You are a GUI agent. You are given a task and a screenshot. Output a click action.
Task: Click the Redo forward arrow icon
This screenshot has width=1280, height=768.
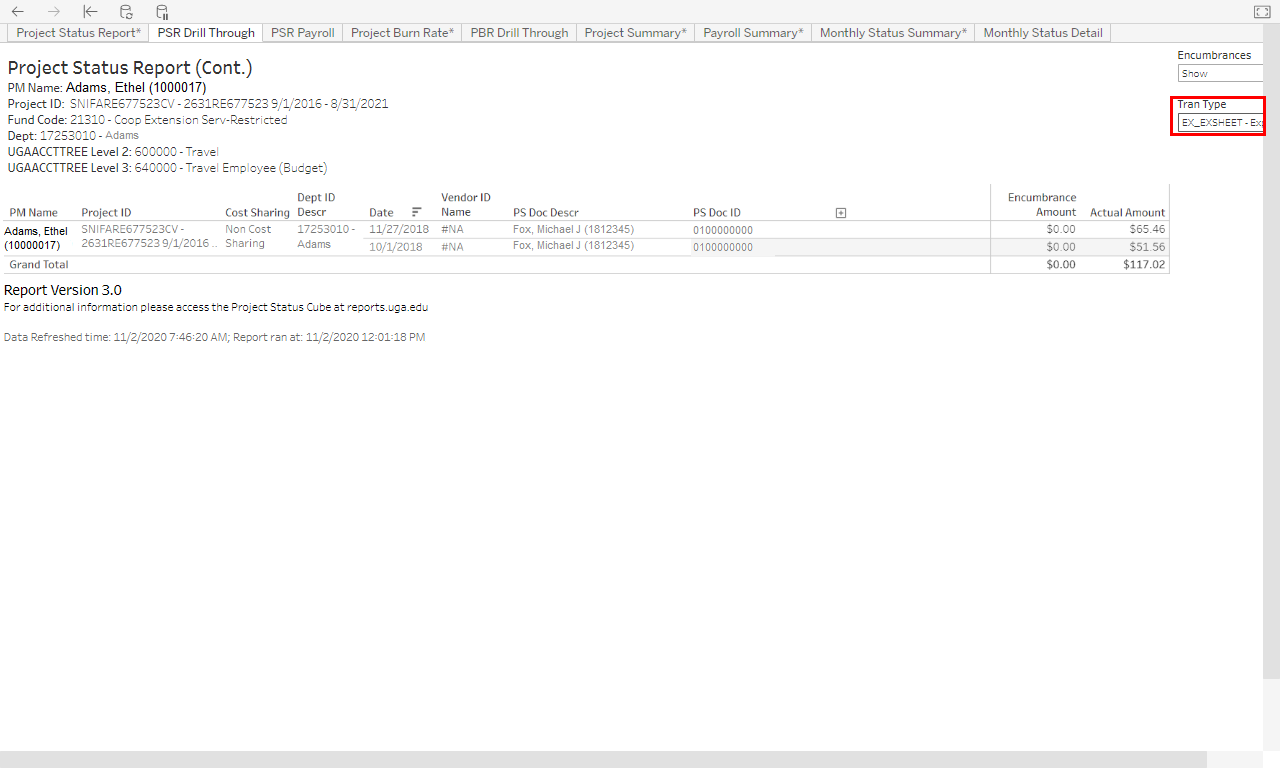click(54, 12)
